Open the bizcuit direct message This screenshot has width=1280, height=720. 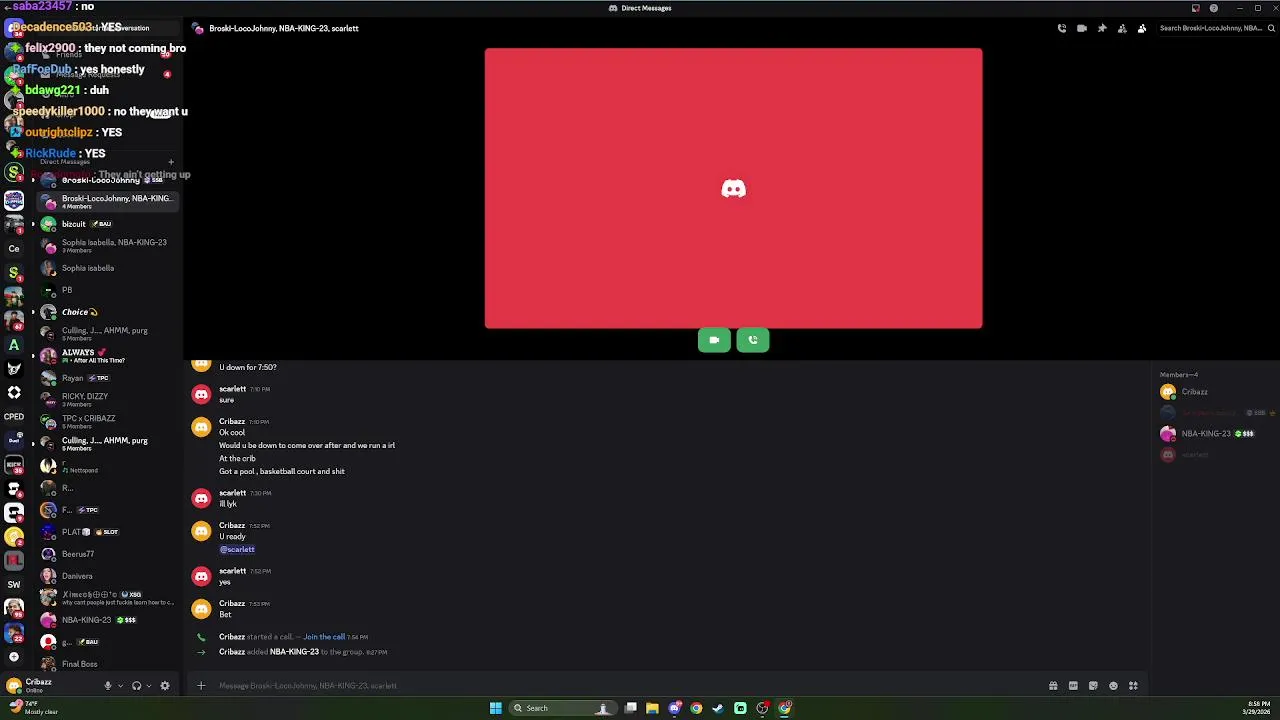[108, 224]
